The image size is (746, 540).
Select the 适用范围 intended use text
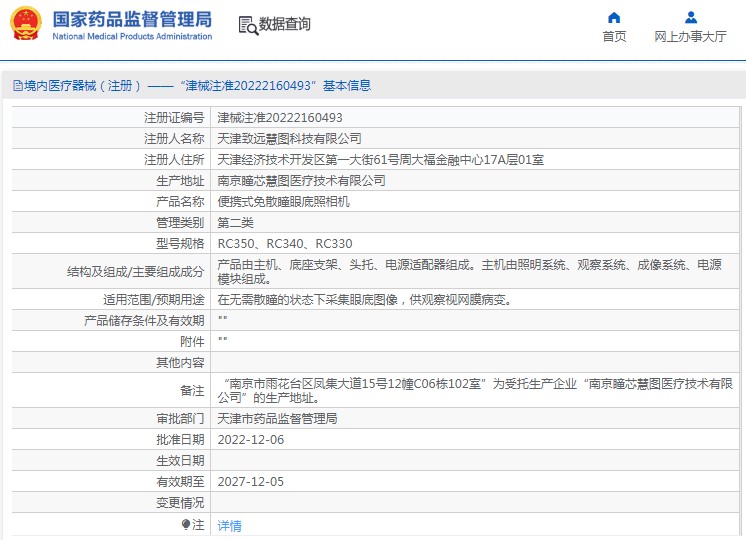(365, 300)
